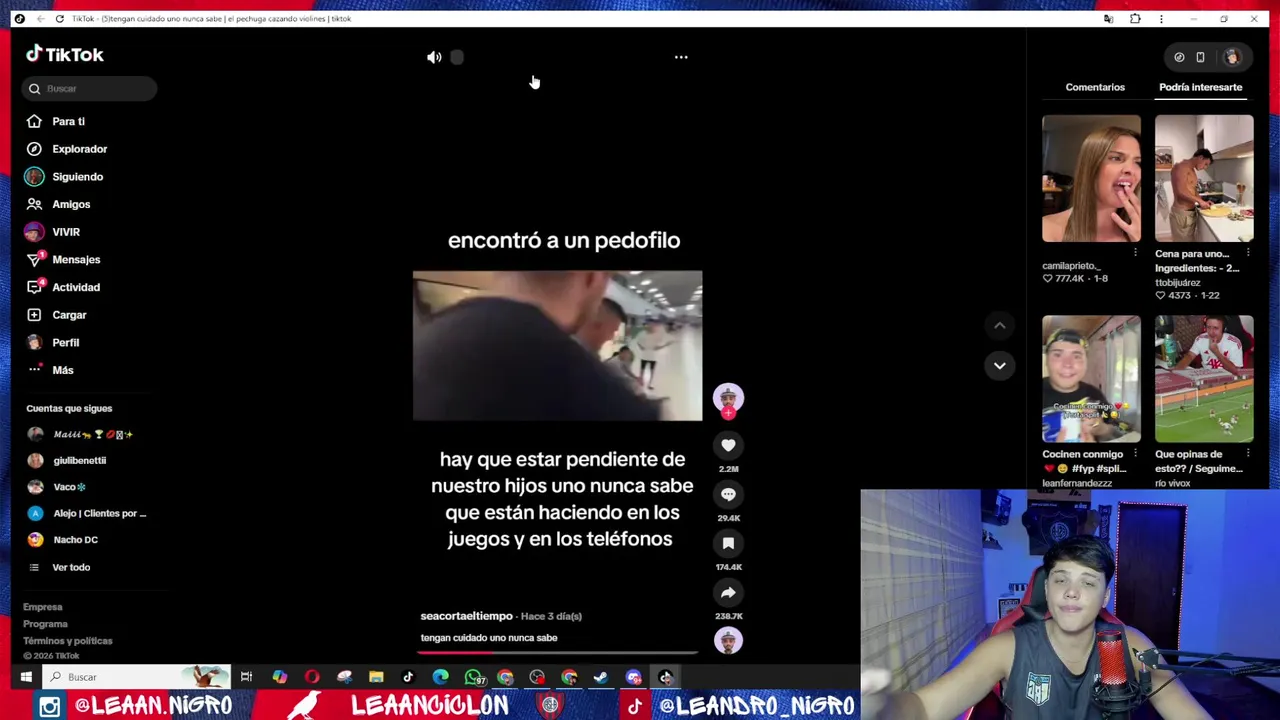Screen dimensions: 1280x720
Task: Open the Vaco followed account
Action: click(69, 487)
